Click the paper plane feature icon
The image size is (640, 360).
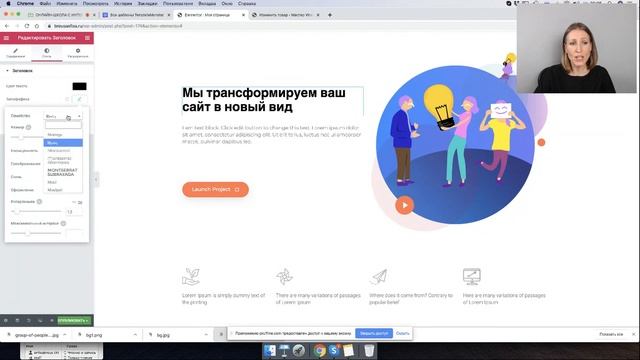tap(378, 277)
